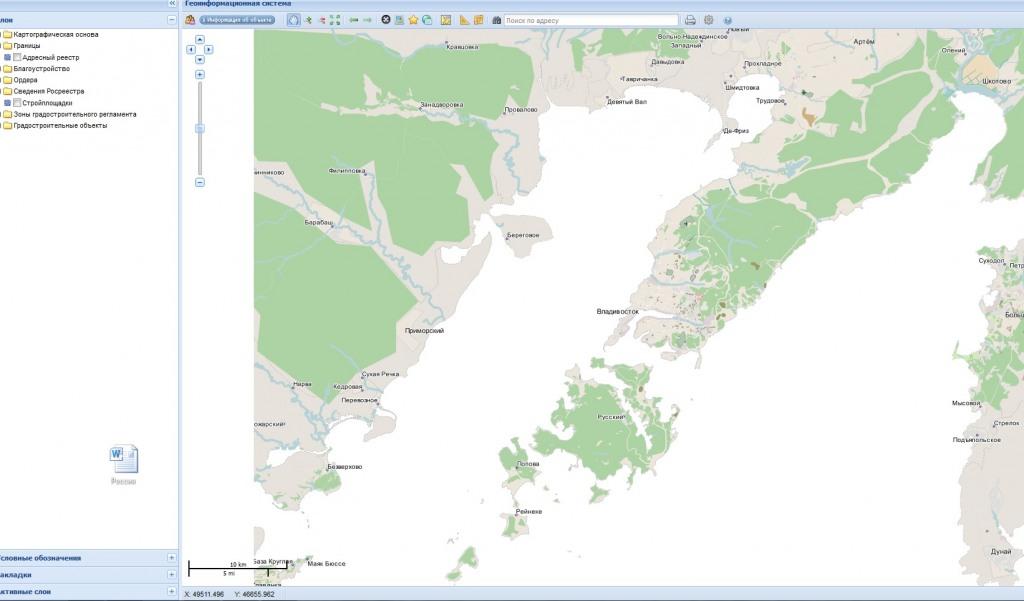This screenshot has width=1024, height=601.
Task: Expand Условные обозначения panel
Action: pyautogui.click(x=171, y=558)
